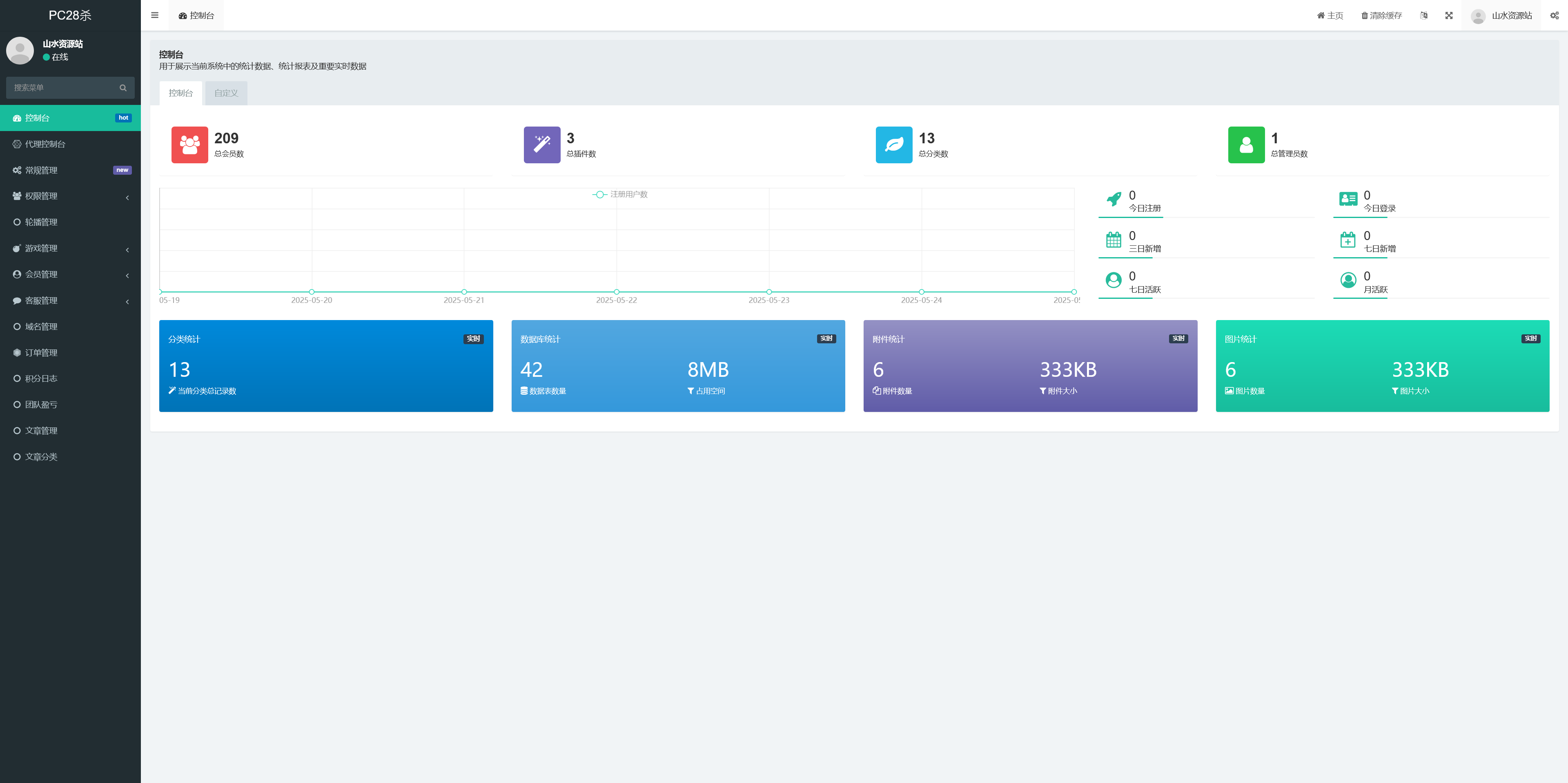Click the 2025-05-22 data point on chart
1568x783 pixels.
(616, 292)
